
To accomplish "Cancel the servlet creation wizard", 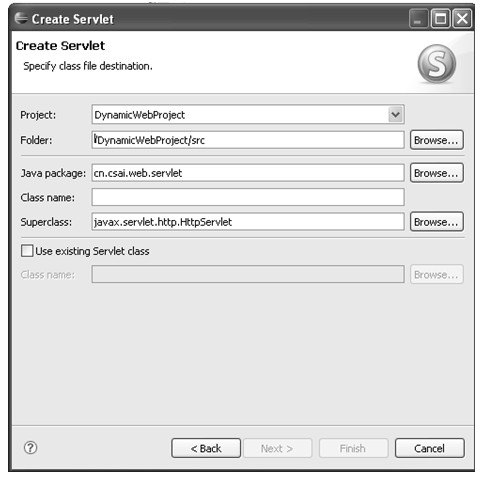I will (x=429, y=448).
